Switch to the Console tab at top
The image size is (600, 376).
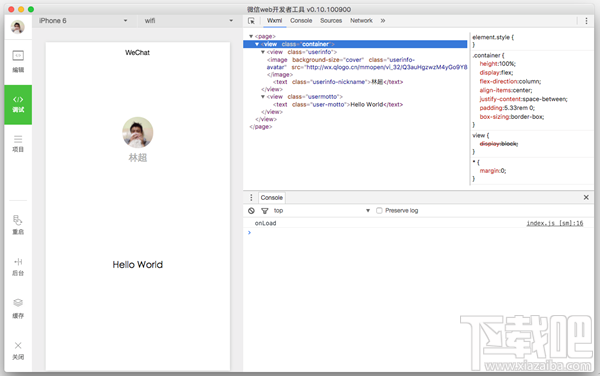pos(301,21)
